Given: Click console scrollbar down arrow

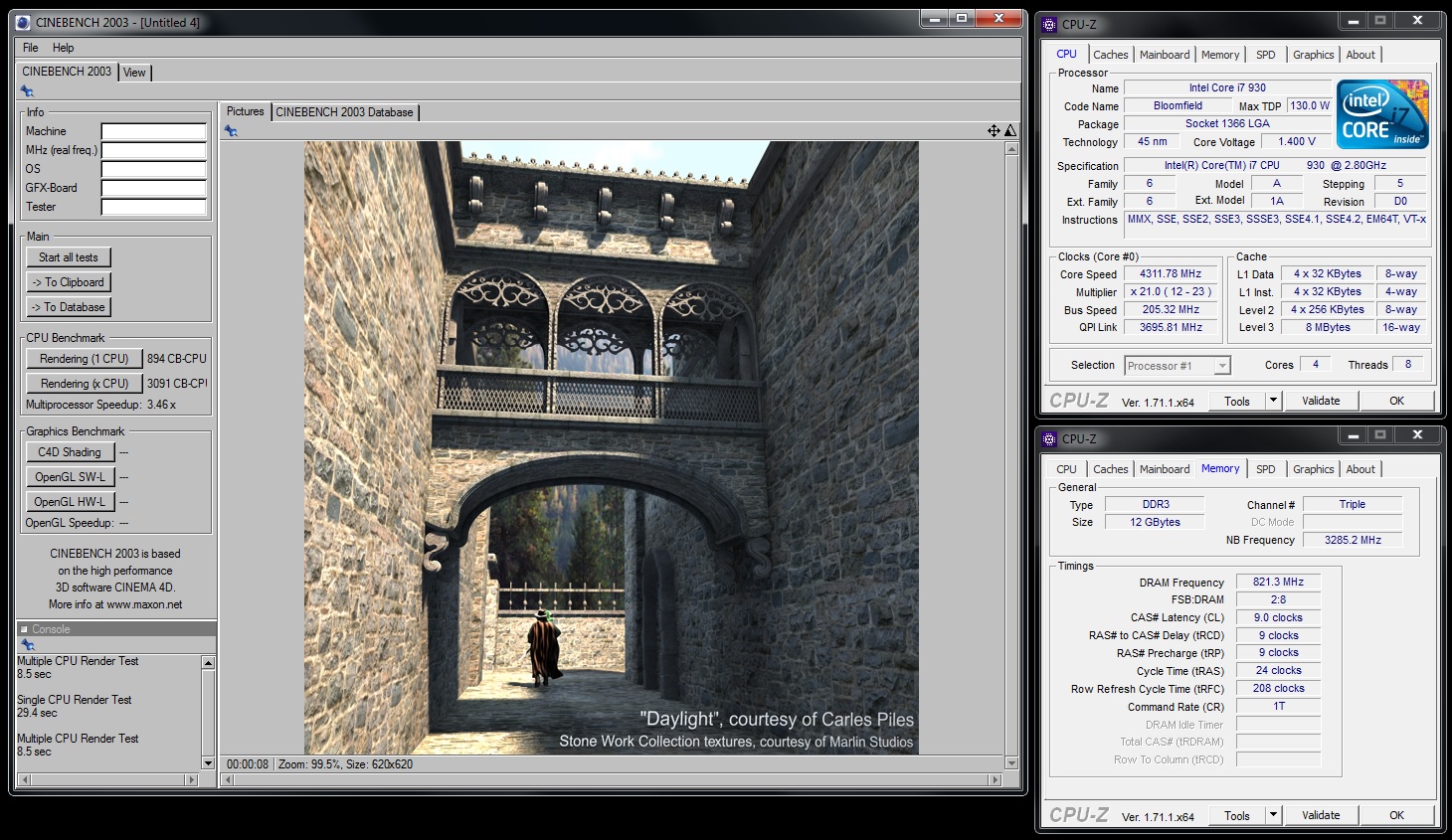Looking at the screenshot, I should 208,762.
